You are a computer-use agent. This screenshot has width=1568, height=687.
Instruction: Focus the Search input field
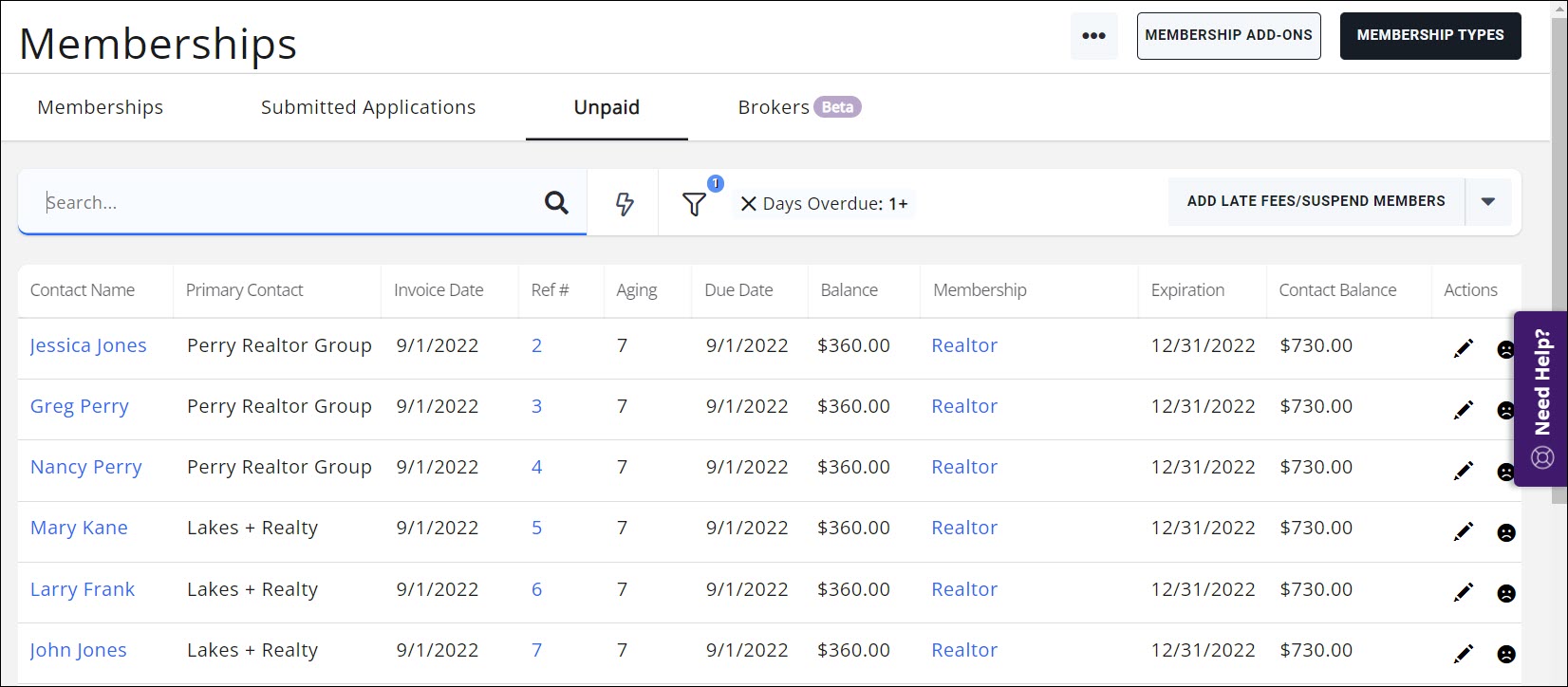[x=285, y=202]
